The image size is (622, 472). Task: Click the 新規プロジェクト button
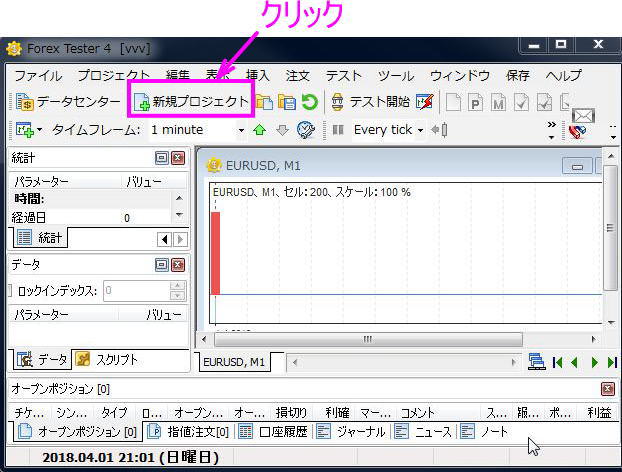click(x=191, y=102)
